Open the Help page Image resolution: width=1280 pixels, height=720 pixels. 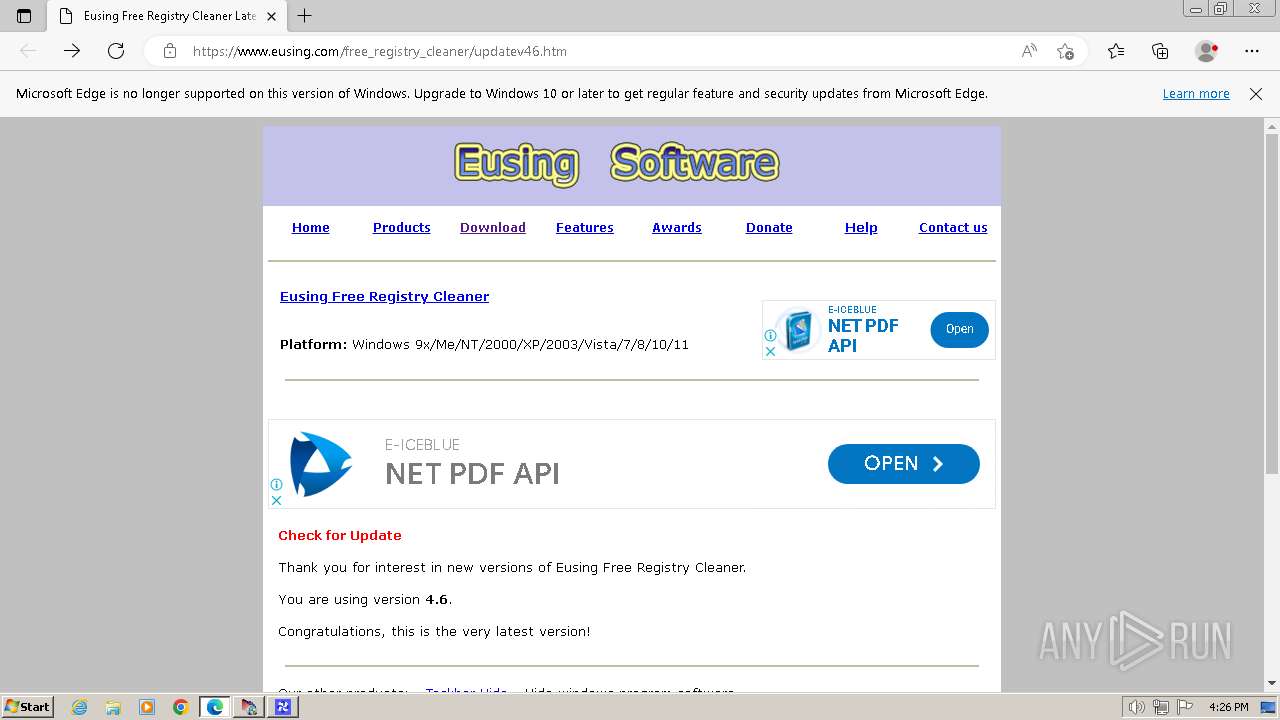[x=861, y=228]
